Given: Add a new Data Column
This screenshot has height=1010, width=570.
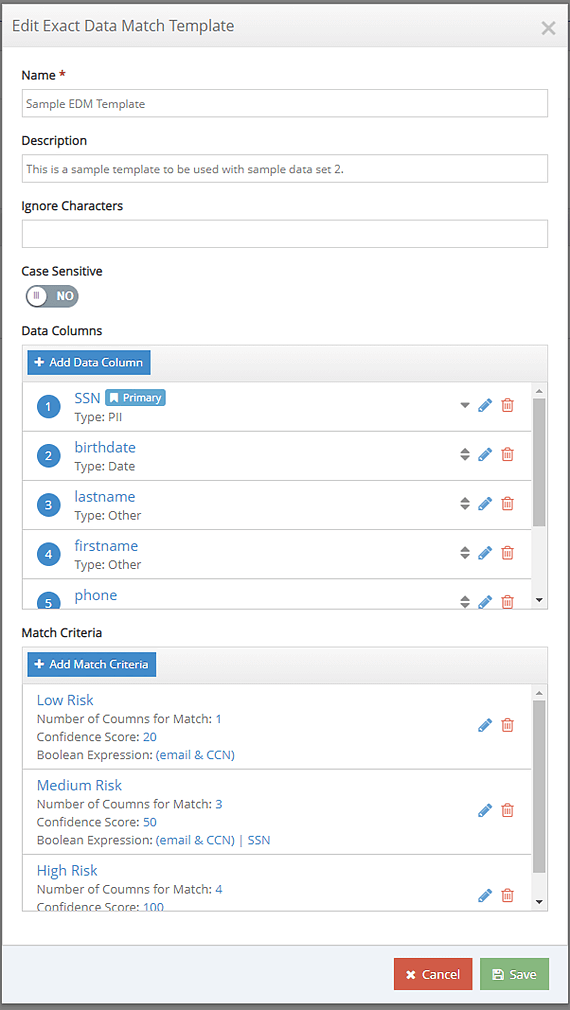Looking at the screenshot, I should tap(89, 362).
